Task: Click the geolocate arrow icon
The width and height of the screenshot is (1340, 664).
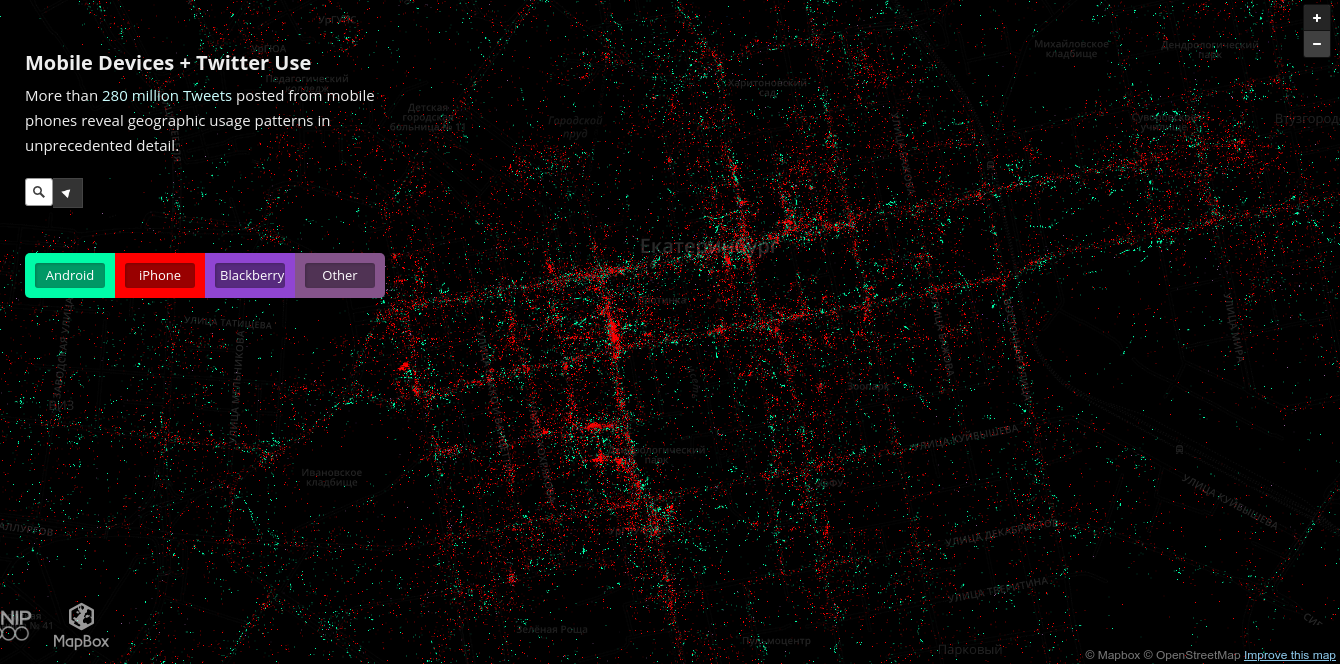Action: click(x=67, y=193)
